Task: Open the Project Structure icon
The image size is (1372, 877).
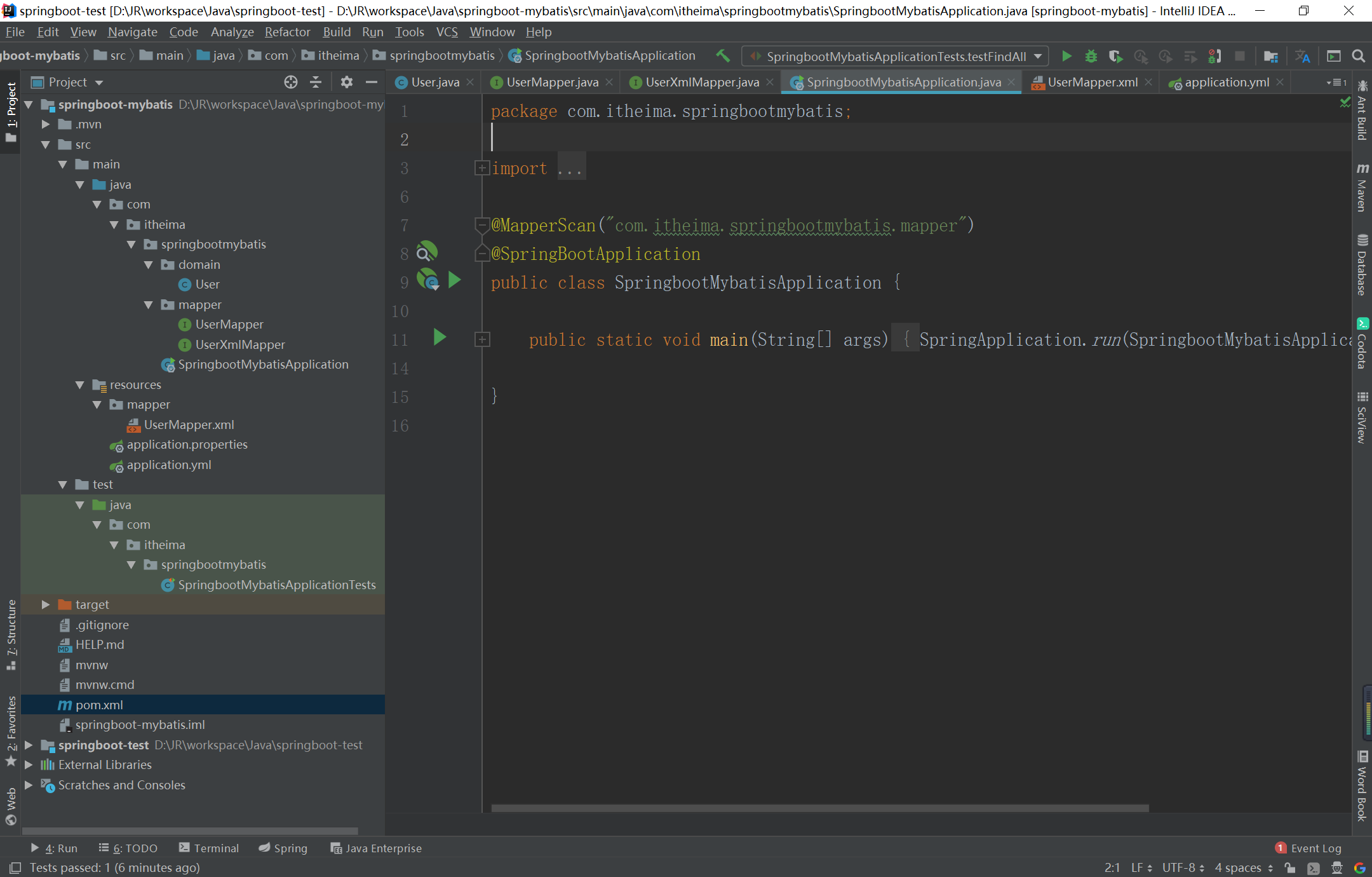Action: [x=1271, y=56]
